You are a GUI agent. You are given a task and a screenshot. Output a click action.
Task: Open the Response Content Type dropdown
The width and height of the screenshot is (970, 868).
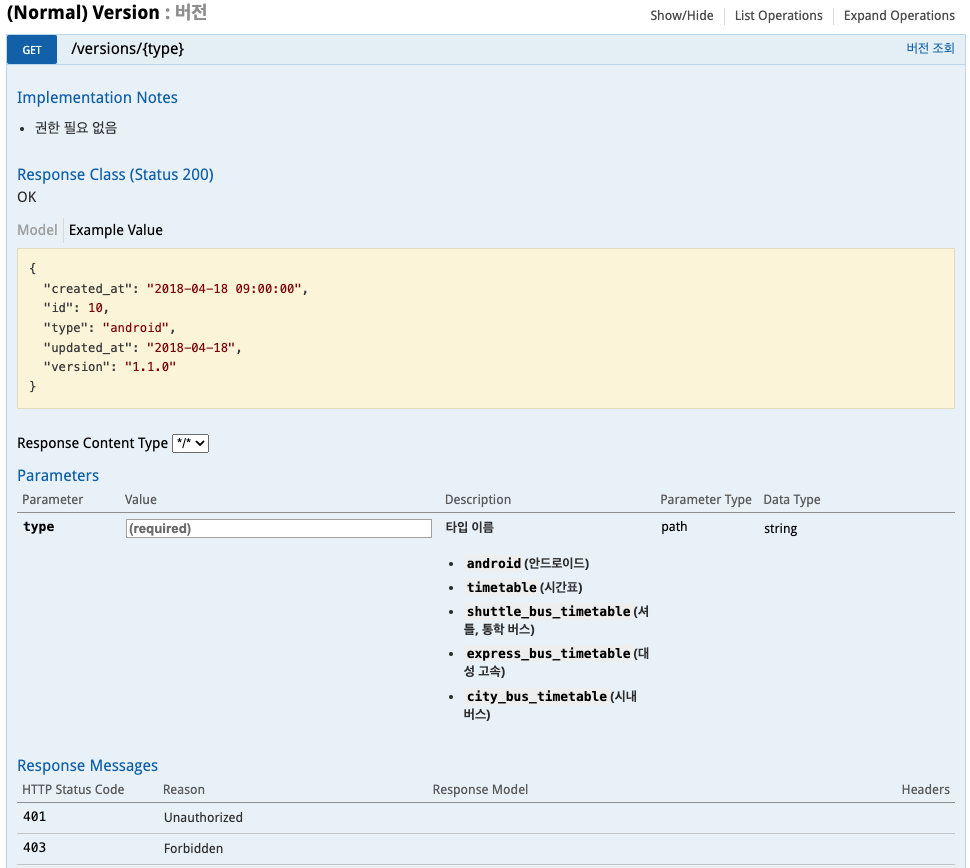click(x=190, y=443)
